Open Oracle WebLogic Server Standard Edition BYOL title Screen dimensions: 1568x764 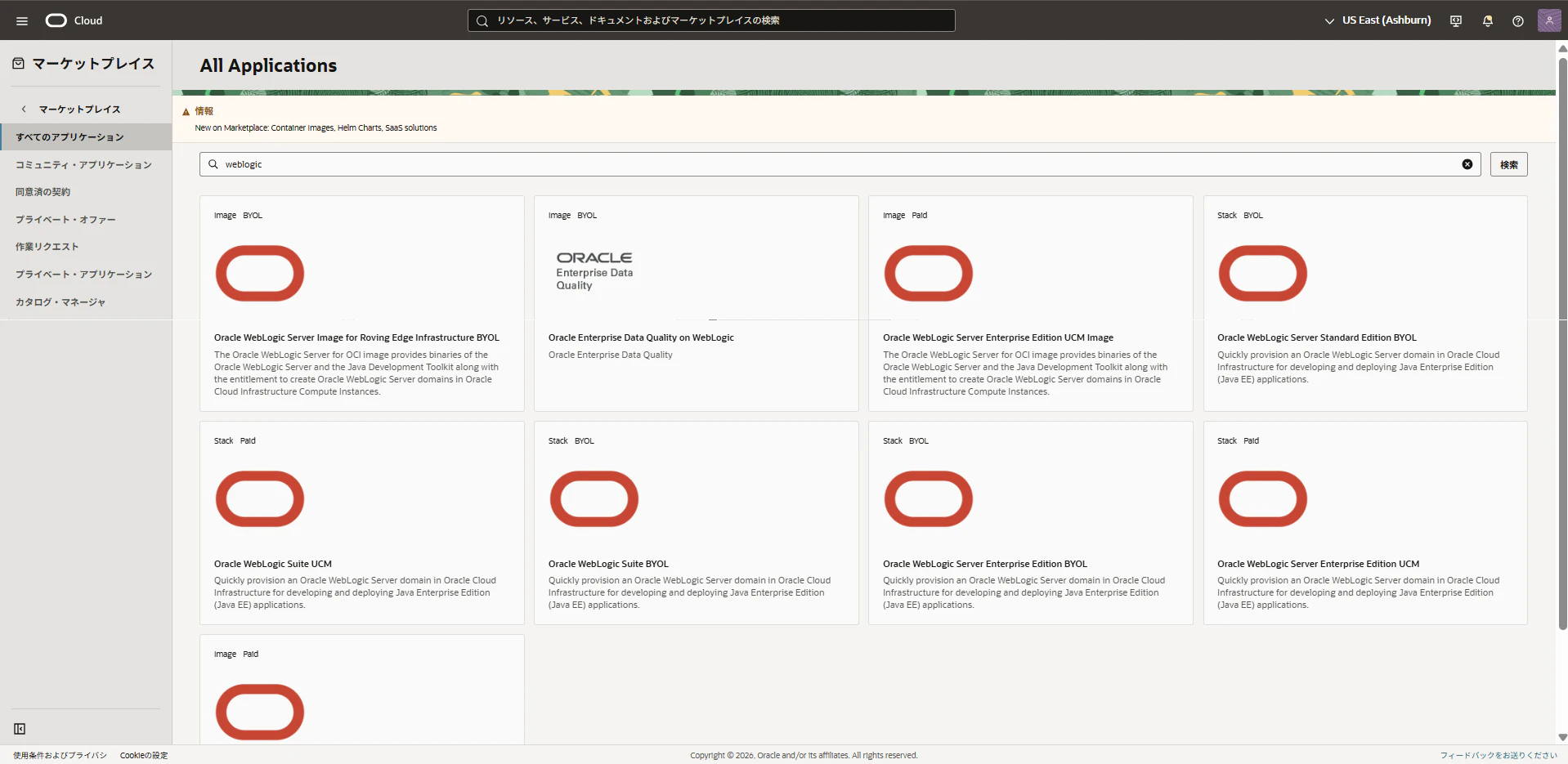pyautogui.click(x=1317, y=337)
